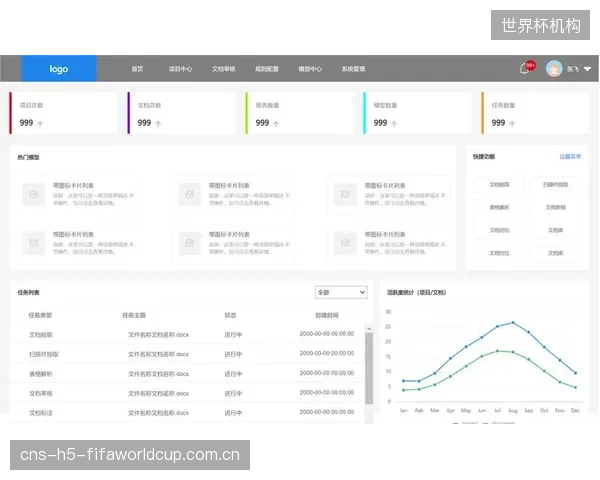Open the 全部 filter dropdown in 任务列表
Viewport: 600px width, 480px height.
(x=341, y=292)
